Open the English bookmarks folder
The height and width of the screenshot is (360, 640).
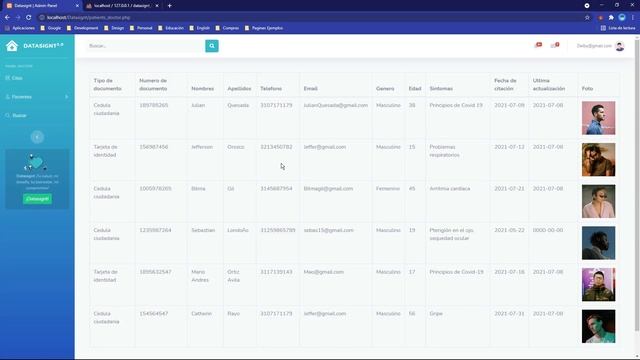click(199, 28)
